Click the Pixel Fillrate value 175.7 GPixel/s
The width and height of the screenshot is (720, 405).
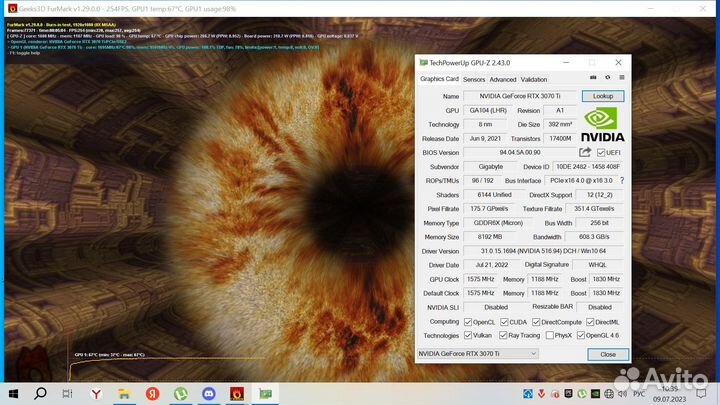(489, 208)
